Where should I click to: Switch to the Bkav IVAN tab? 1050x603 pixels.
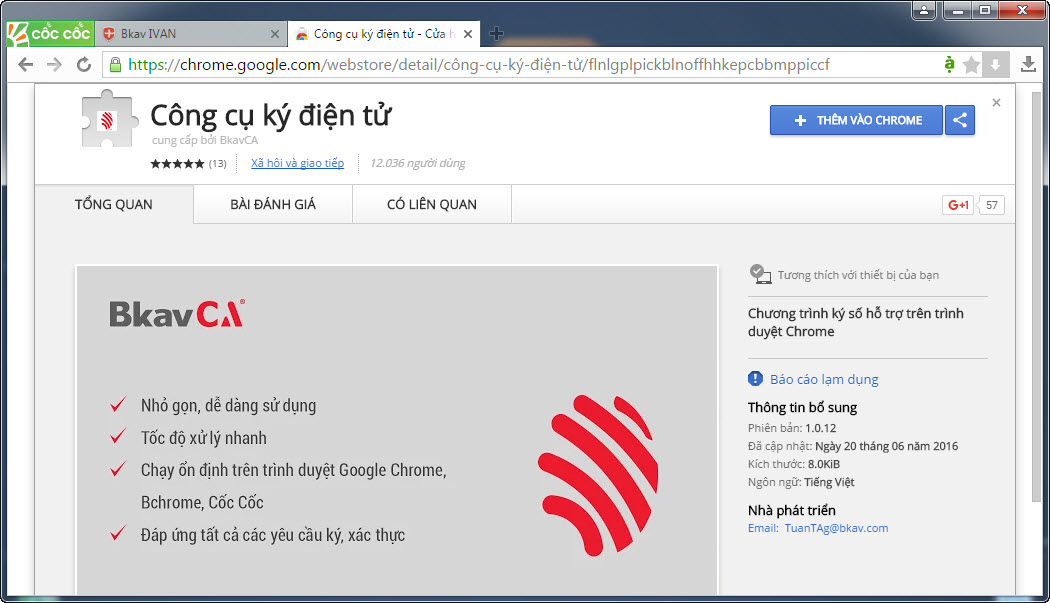[191, 34]
